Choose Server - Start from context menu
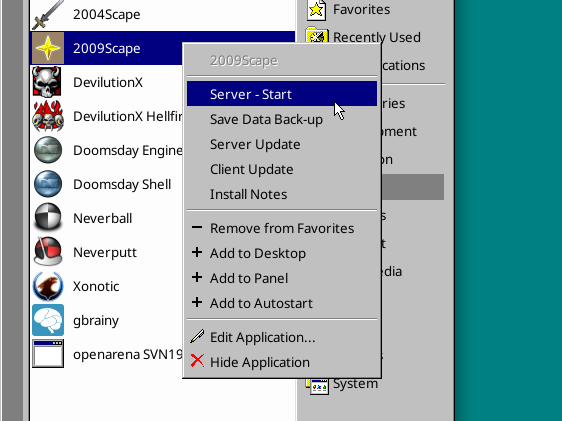Image resolution: width=562 pixels, height=421 pixels. [x=282, y=94]
